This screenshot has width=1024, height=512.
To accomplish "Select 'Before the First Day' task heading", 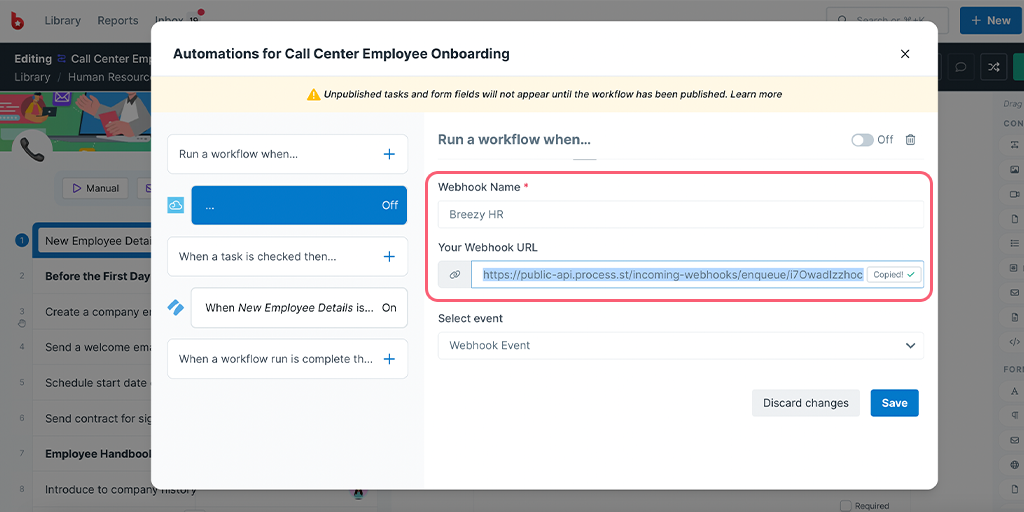I will pyautogui.click(x=97, y=276).
